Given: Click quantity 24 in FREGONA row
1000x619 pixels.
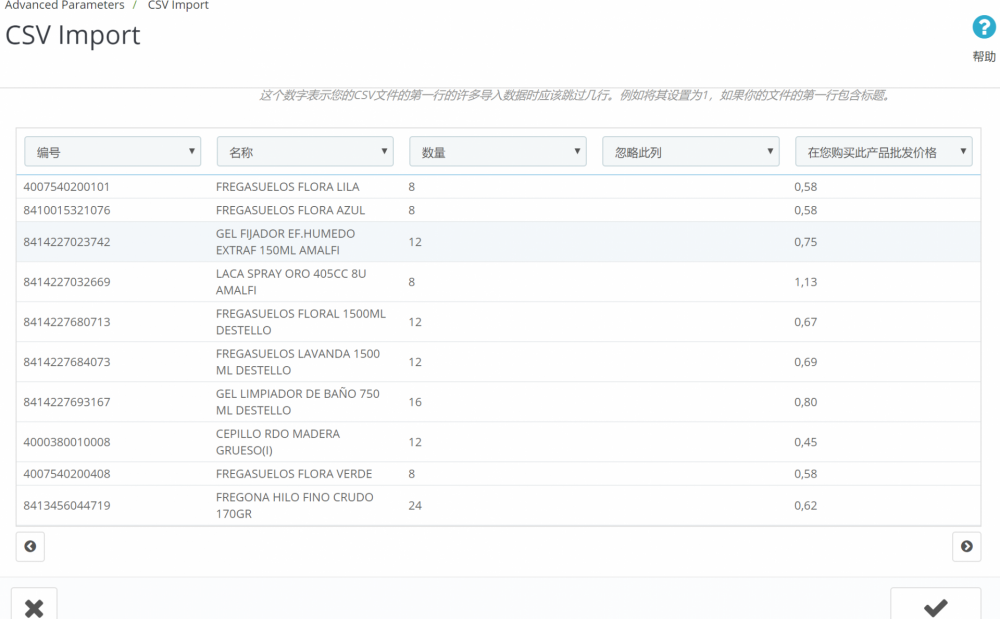Looking at the screenshot, I should pyautogui.click(x=415, y=506).
